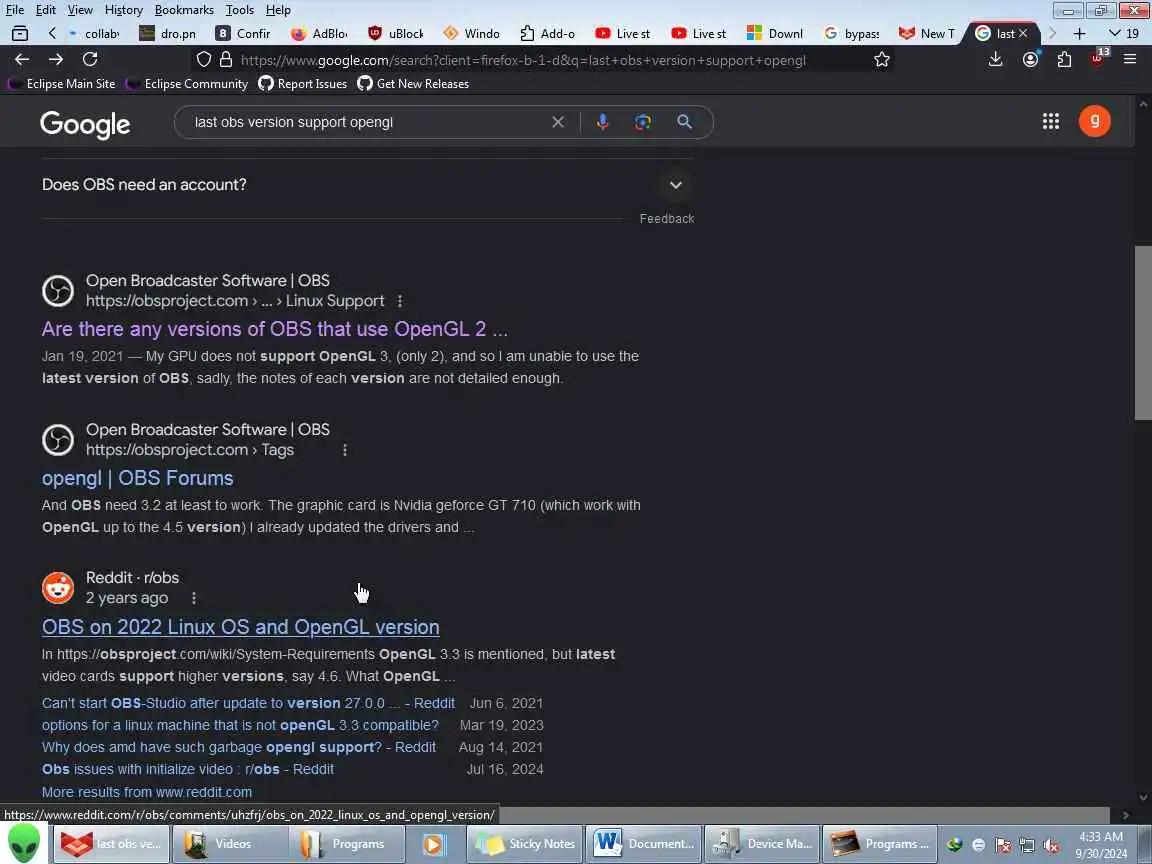The width and height of the screenshot is (1152, 864).
Task: Open the list-all-tabs dropdown showing 19
Action: (x=1123, y=33)
